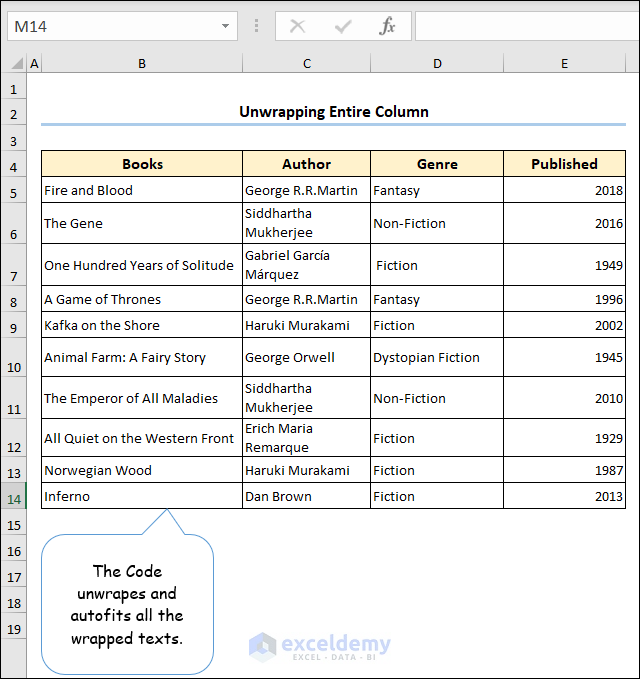
Task: Click the callout about unwrapping and autofitting
Action: pos(127,604)
